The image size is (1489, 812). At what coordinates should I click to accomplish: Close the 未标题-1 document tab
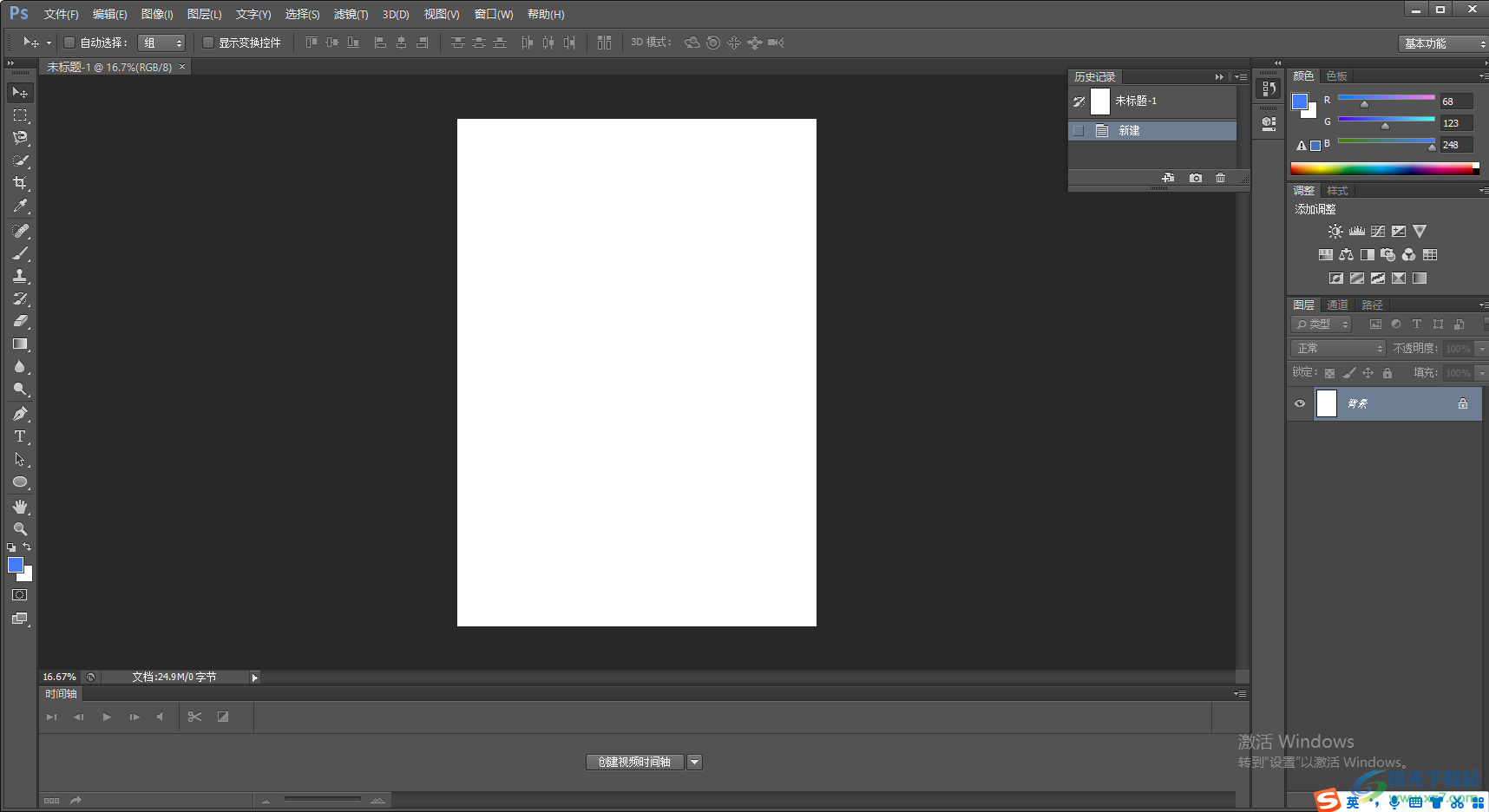(x=182, y=67)
